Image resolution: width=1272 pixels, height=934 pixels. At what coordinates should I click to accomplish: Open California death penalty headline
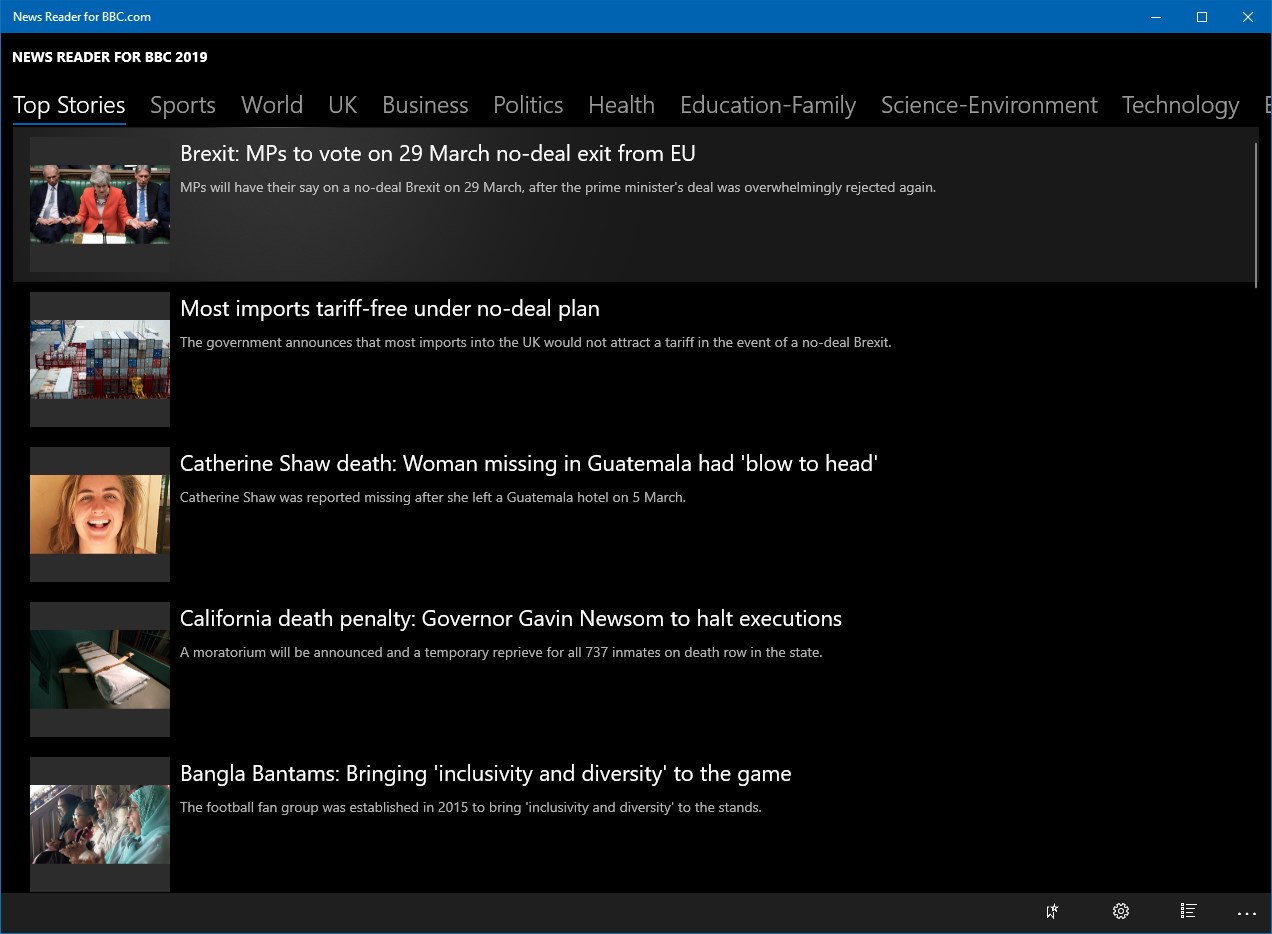511,618
